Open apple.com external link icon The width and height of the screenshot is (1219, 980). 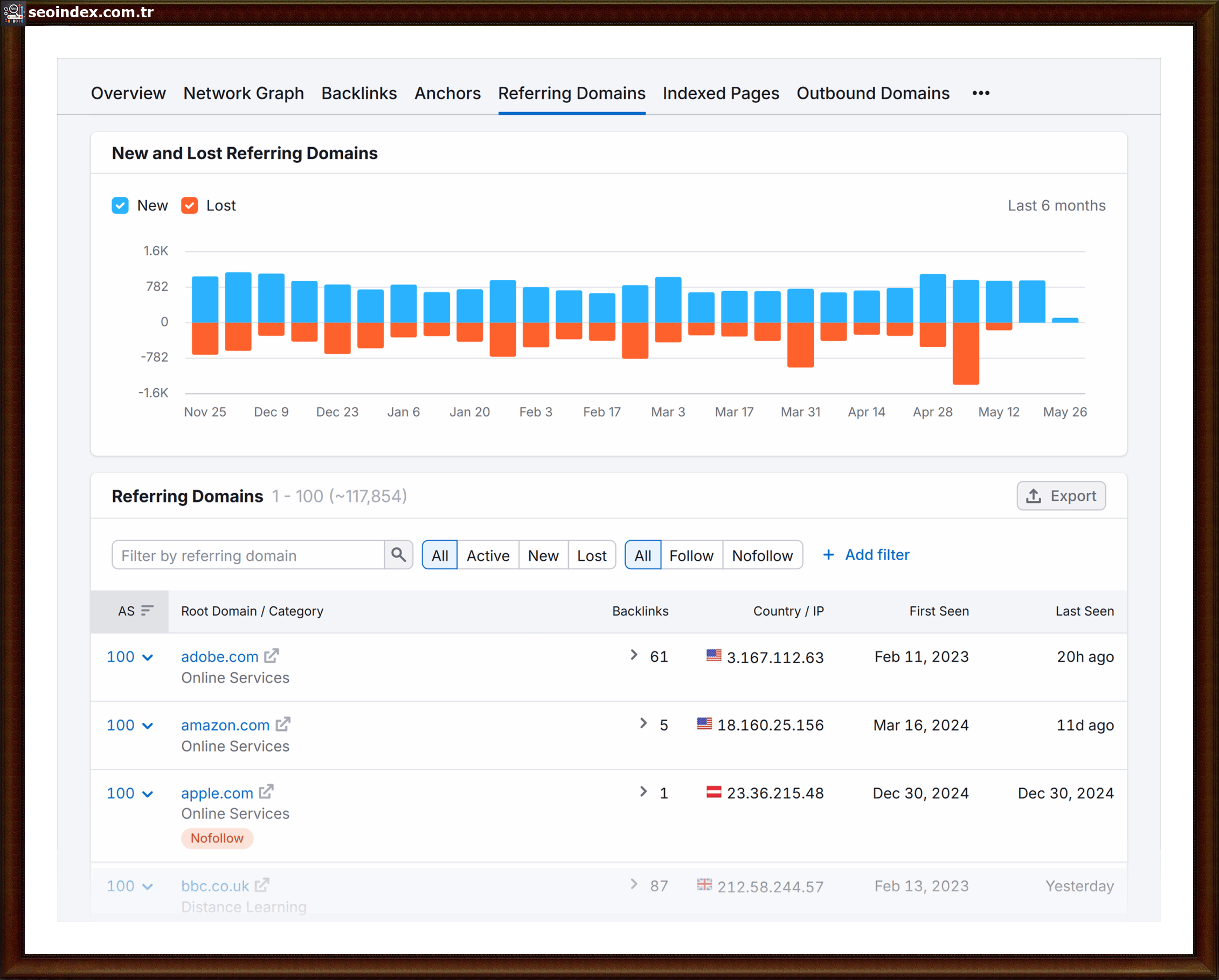coord(266,792)
